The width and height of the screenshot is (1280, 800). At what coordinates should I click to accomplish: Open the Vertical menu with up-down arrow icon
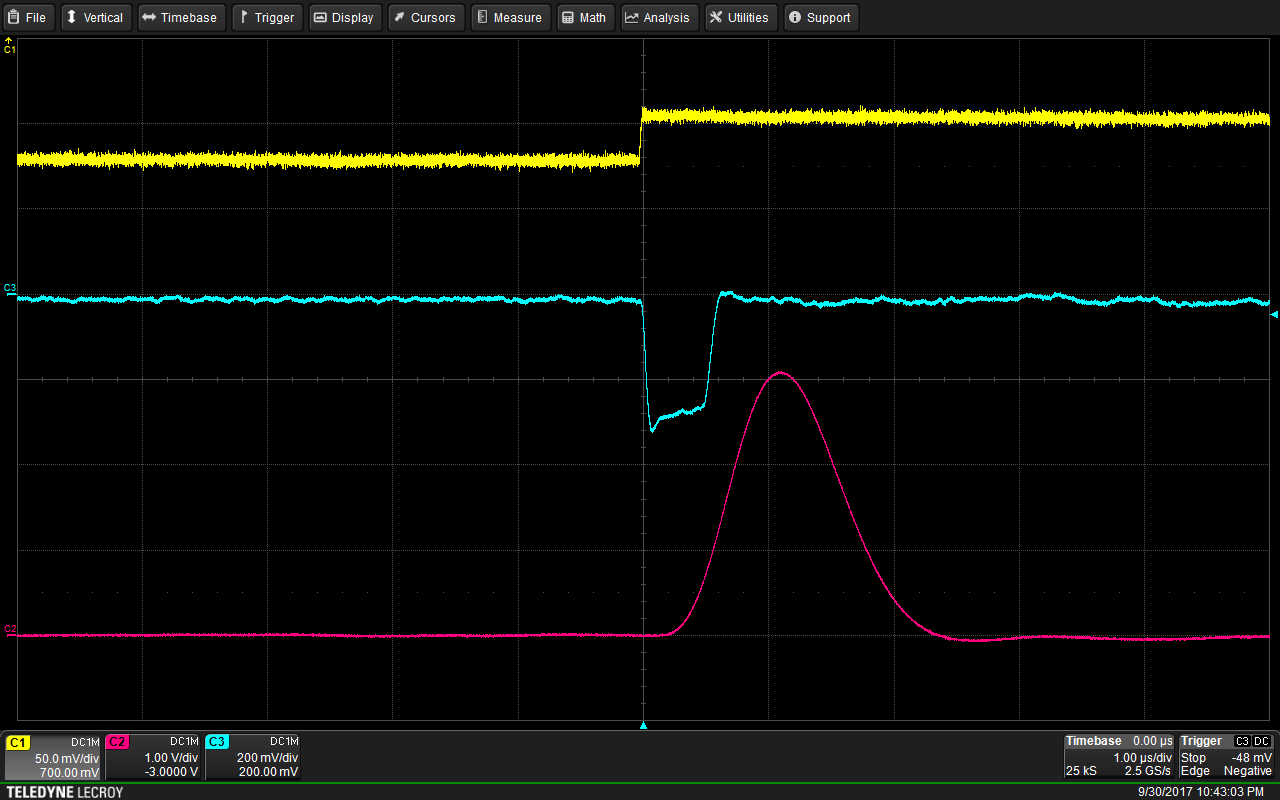coord(94,18)
